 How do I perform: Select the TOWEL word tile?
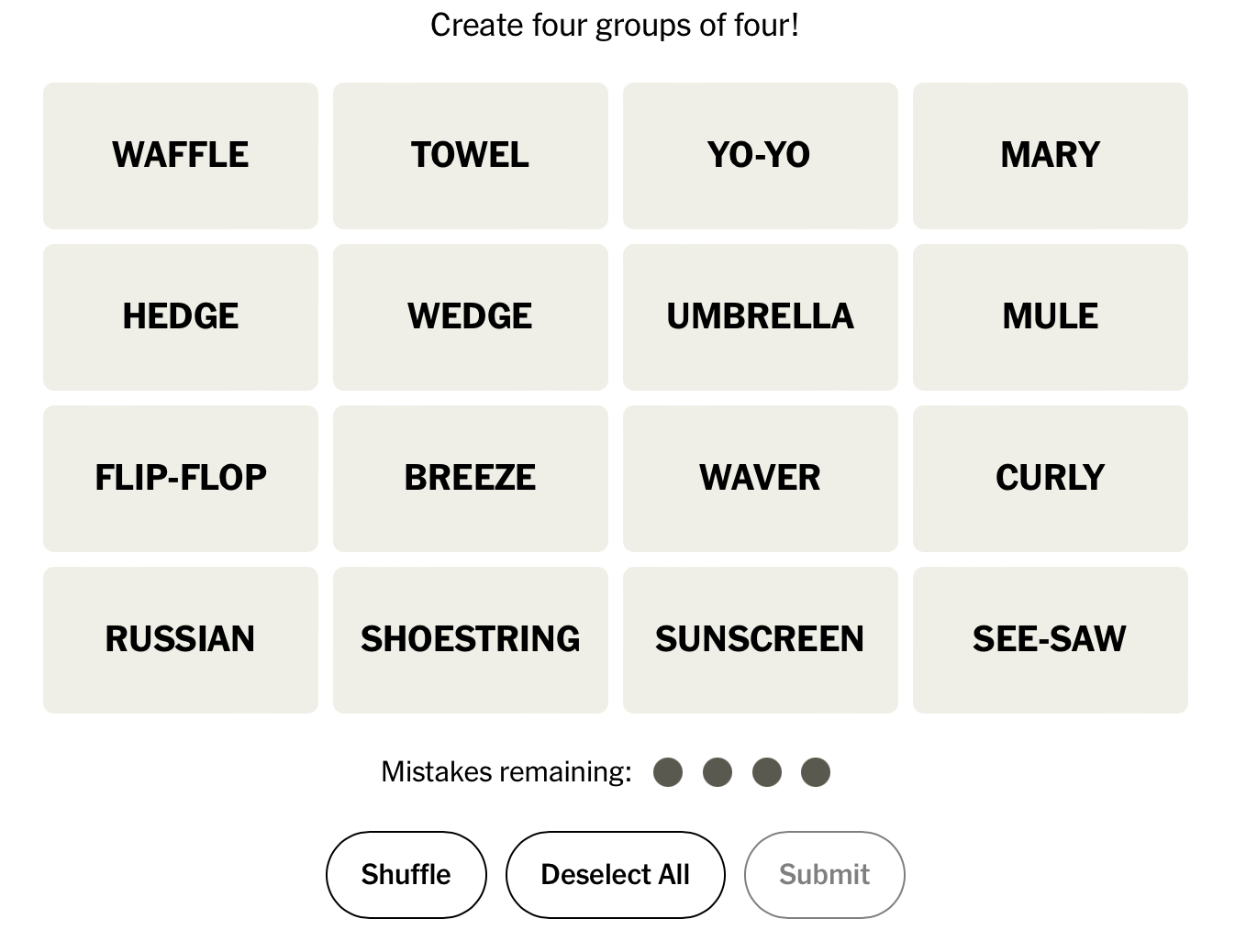(470, 156)
